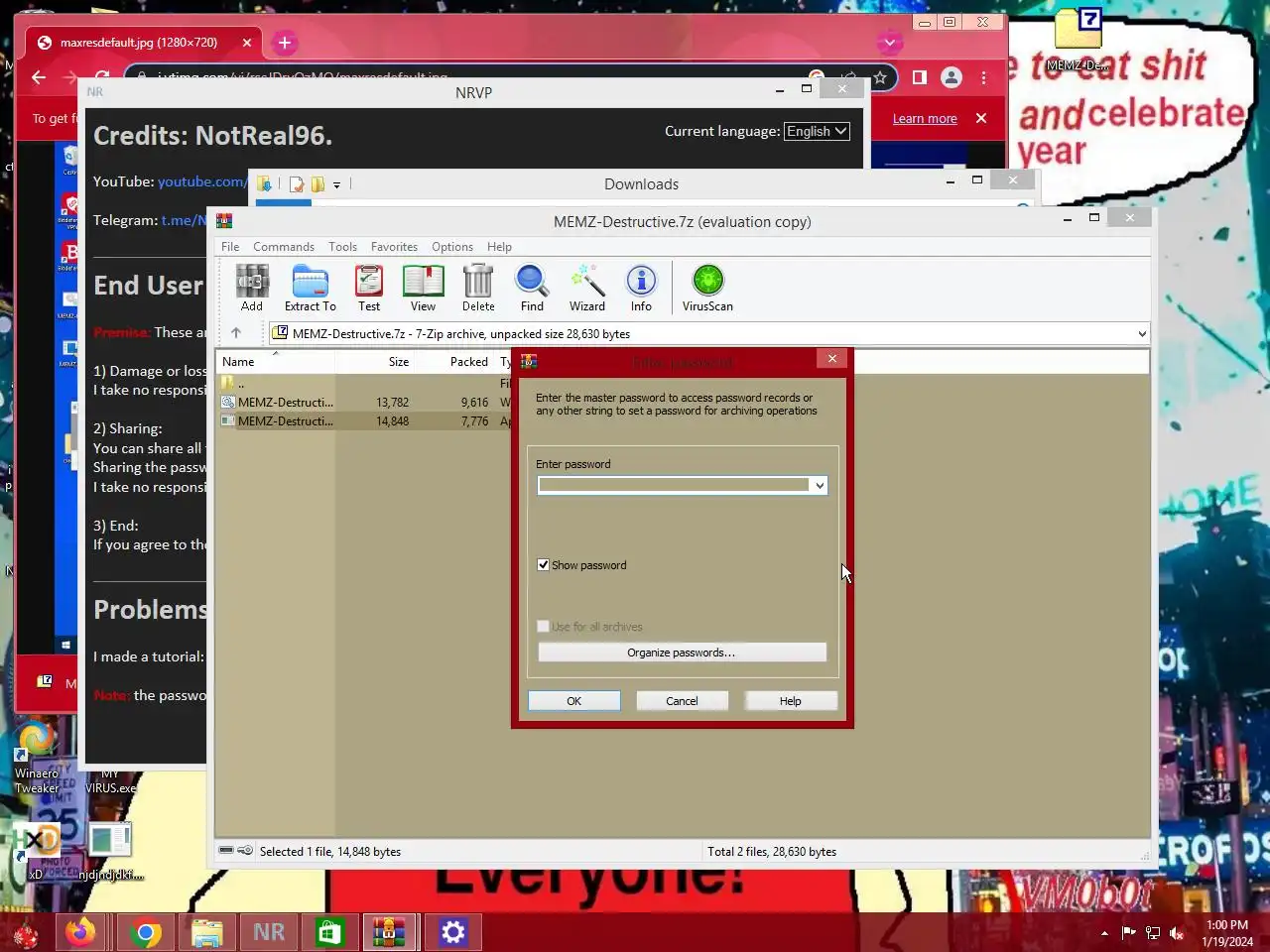Confirm password with OK button
1270x952 pixels.
tap(574, 701)
